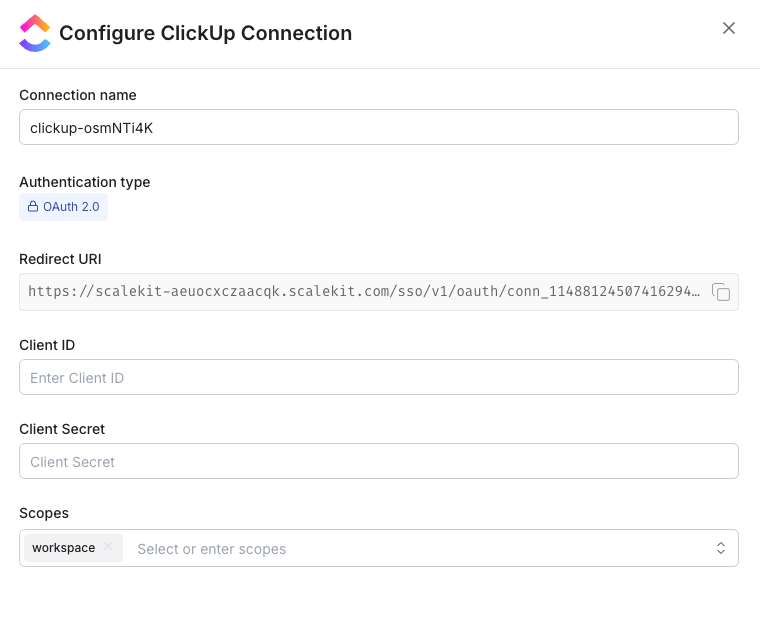Expand the Scopes dropdown chevron
Viewport: 760px width, 620px height.
click(720, 548)
